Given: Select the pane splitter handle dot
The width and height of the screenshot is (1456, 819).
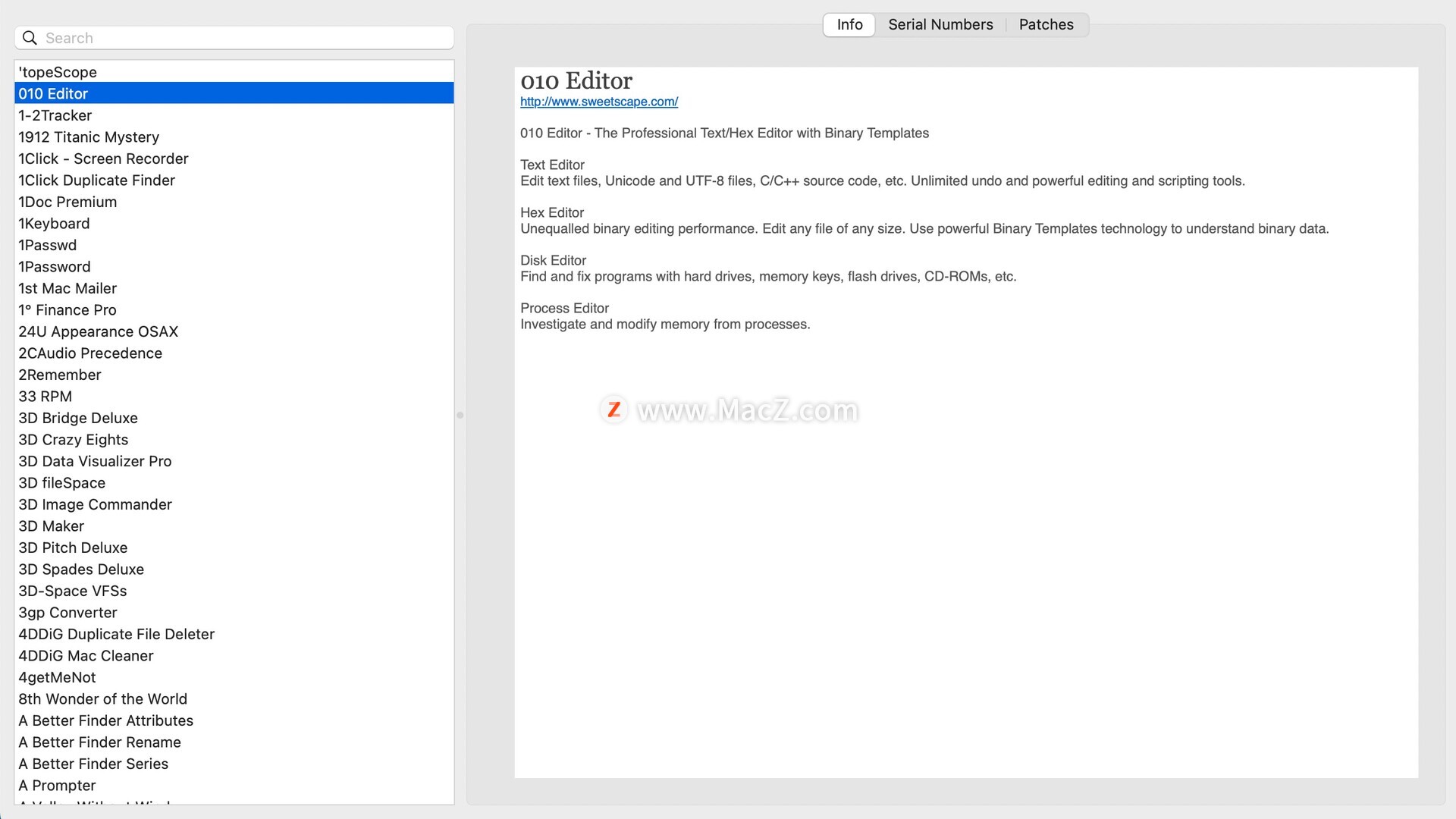Looking at the screenshot, I should point(460,415).
